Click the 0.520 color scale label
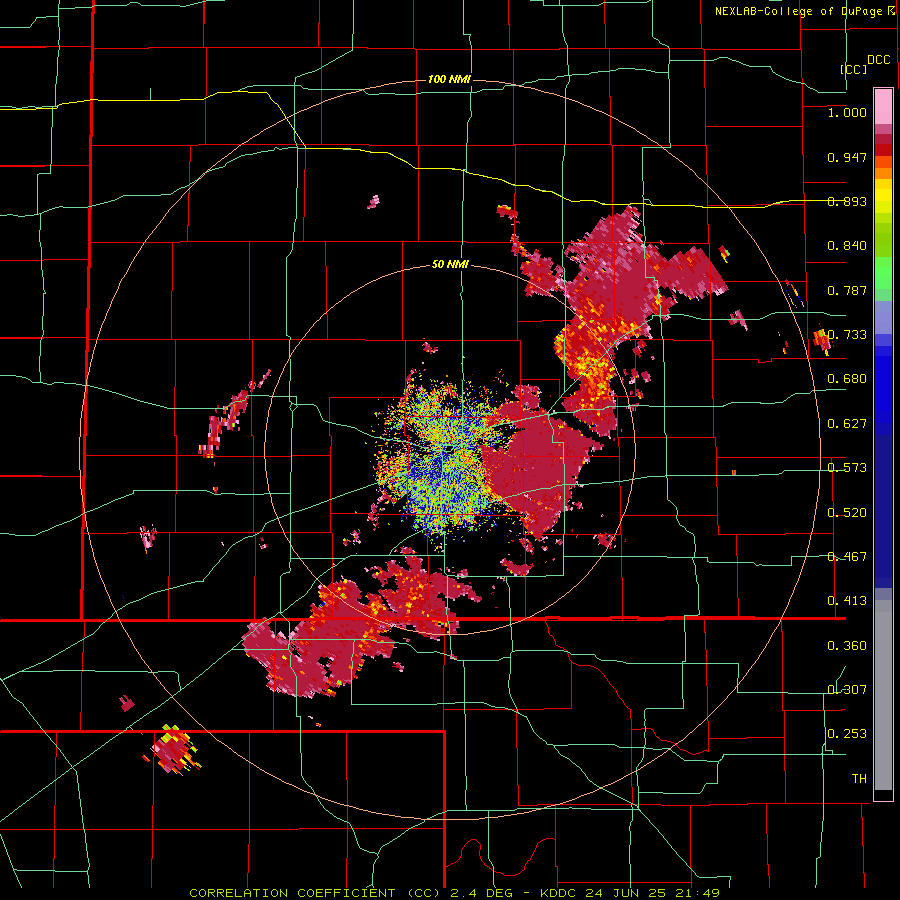 tap(847, 513)
